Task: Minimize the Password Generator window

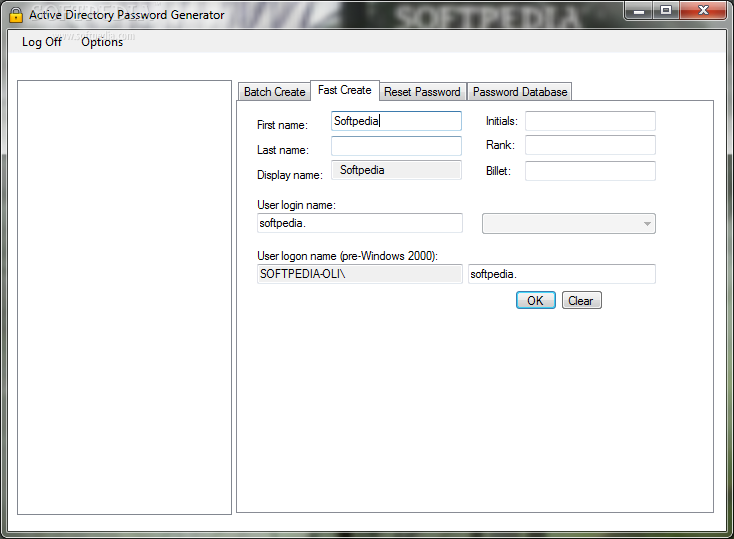Action: click(639, 10)
